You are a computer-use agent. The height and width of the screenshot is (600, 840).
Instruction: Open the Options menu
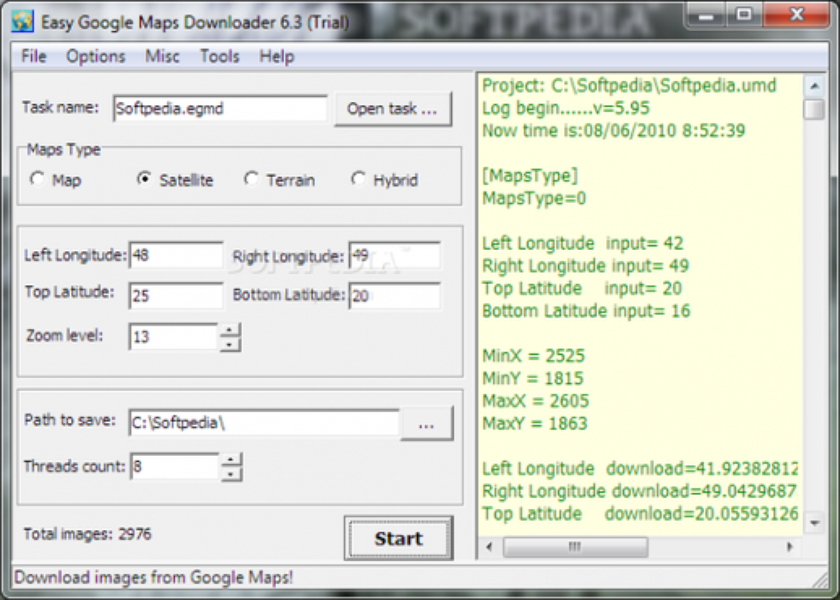(96, 56)
